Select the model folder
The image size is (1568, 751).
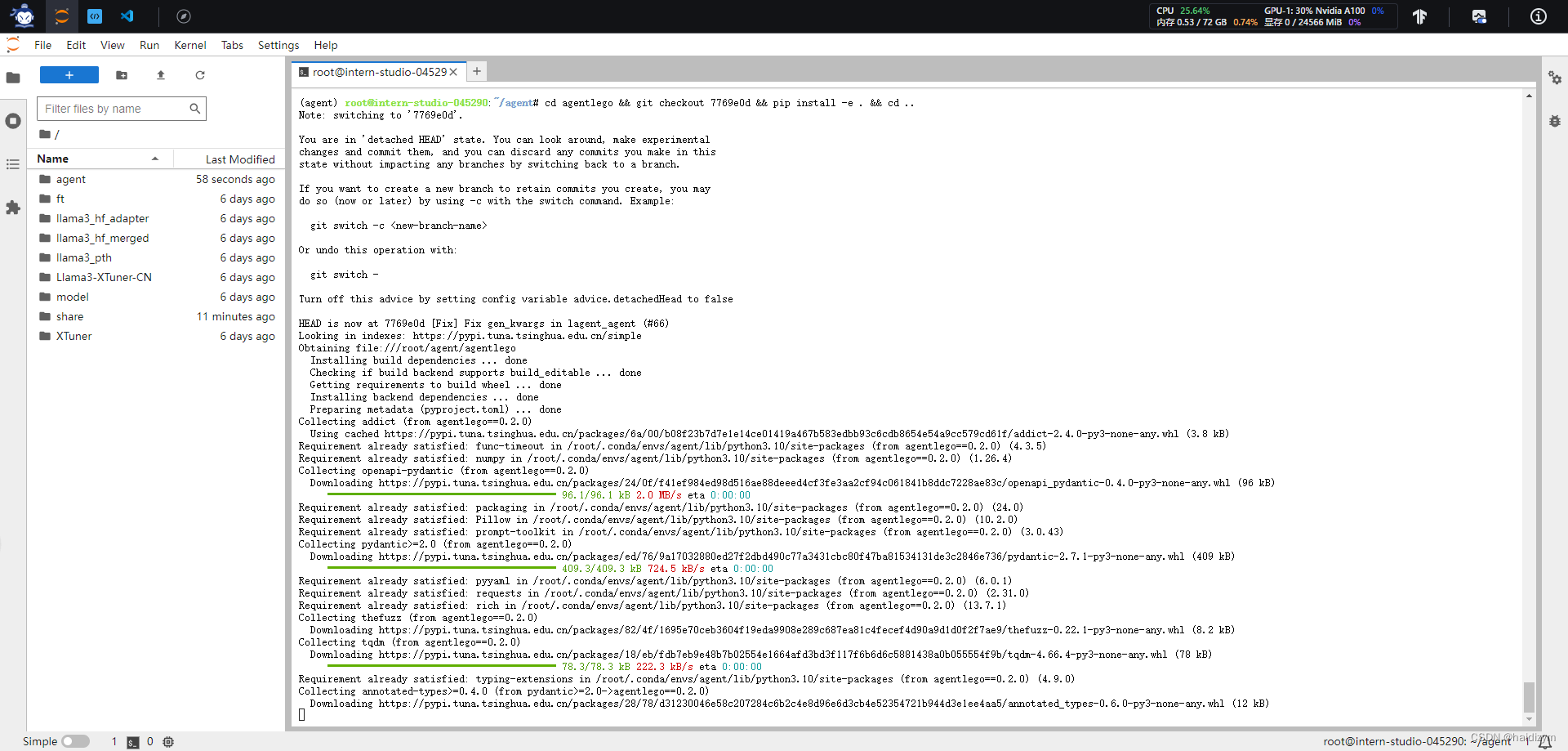[157, 297]
